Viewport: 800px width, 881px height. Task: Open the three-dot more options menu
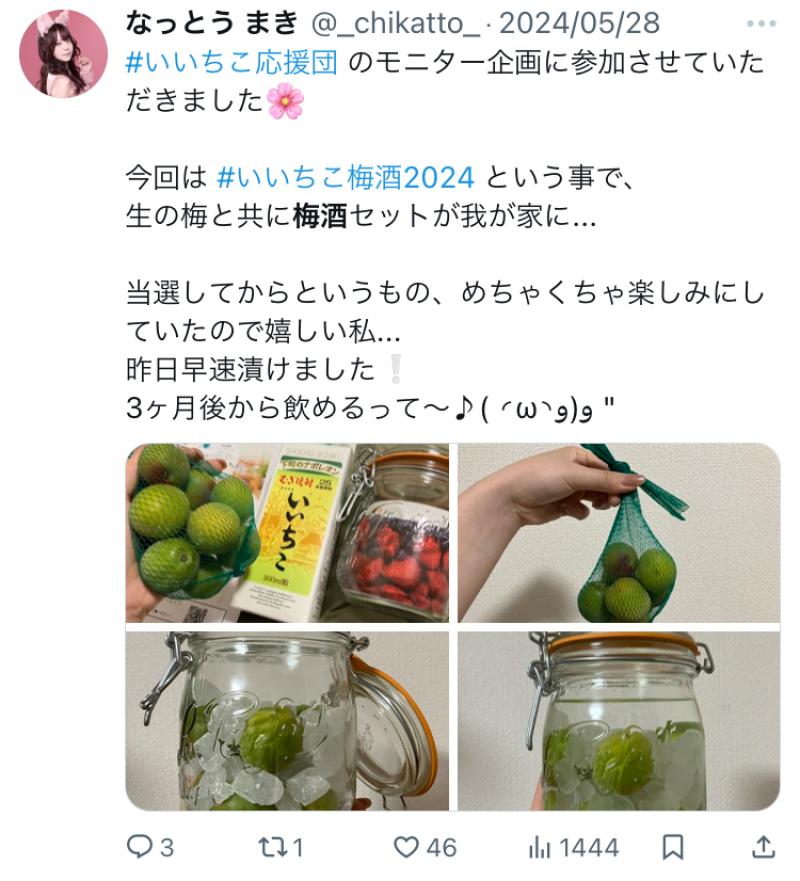761,24
